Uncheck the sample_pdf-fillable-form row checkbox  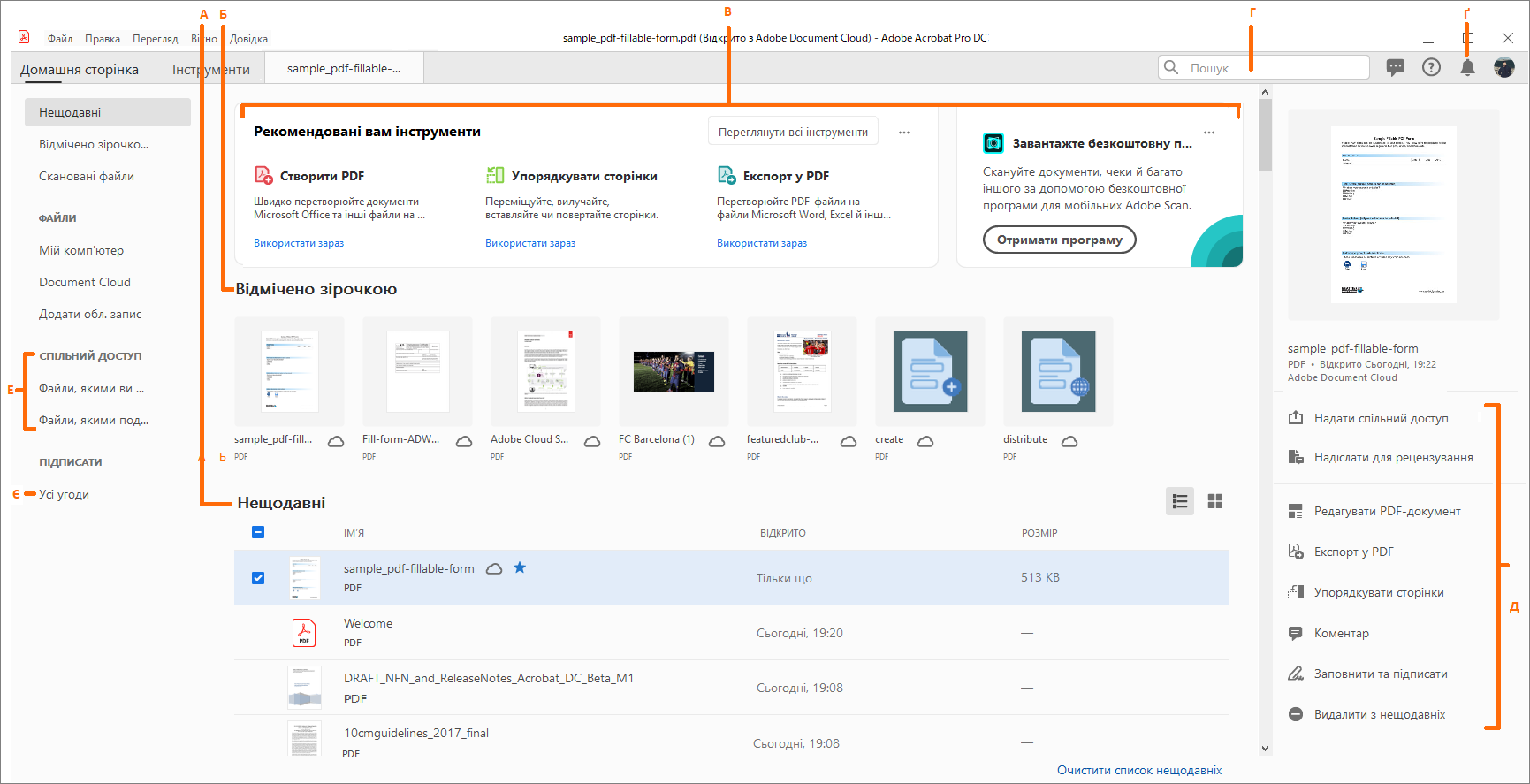pos(258,578)
